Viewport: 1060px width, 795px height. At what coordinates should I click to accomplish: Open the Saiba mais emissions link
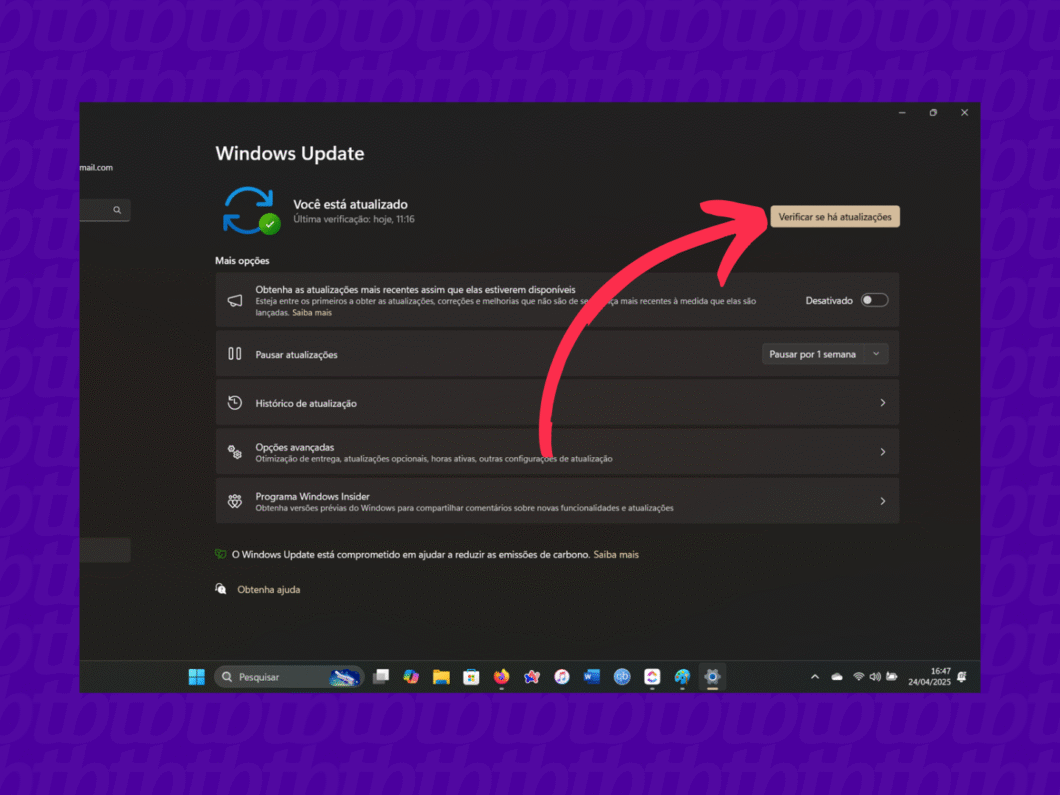(617, 554)
